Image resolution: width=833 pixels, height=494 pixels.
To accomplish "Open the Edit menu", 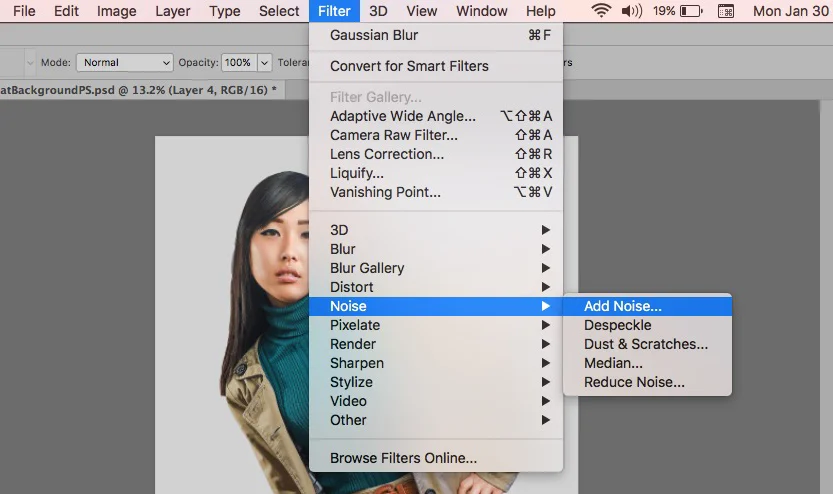I will pos(66,11).
